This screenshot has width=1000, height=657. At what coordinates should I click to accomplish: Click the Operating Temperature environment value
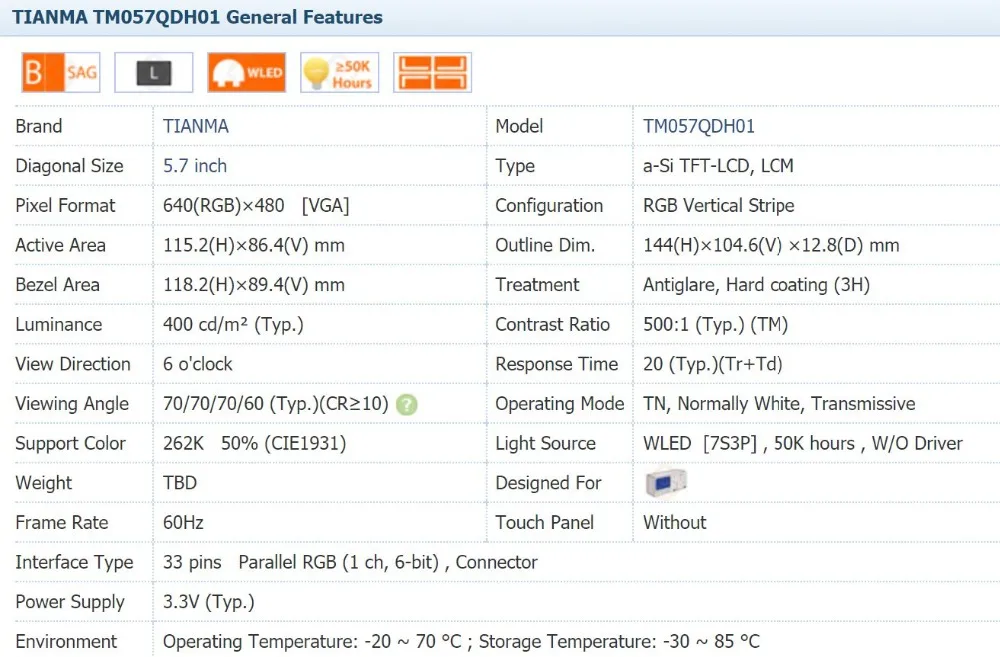click(x=461, y=641)
